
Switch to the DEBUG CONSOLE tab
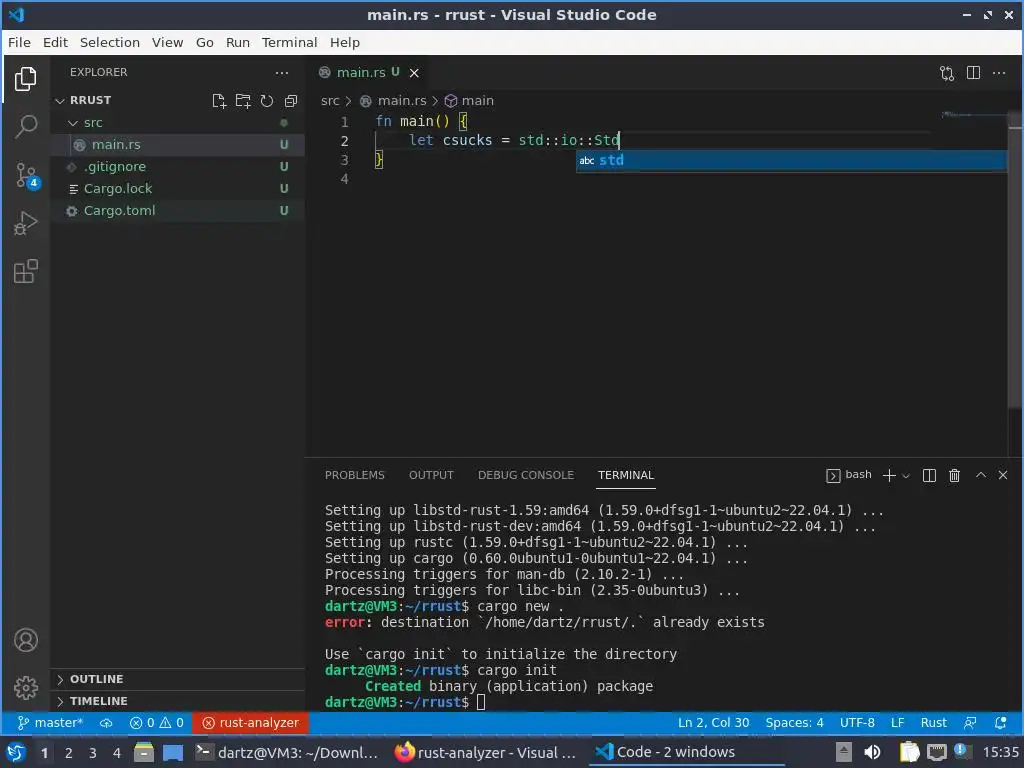pos(526,475)
